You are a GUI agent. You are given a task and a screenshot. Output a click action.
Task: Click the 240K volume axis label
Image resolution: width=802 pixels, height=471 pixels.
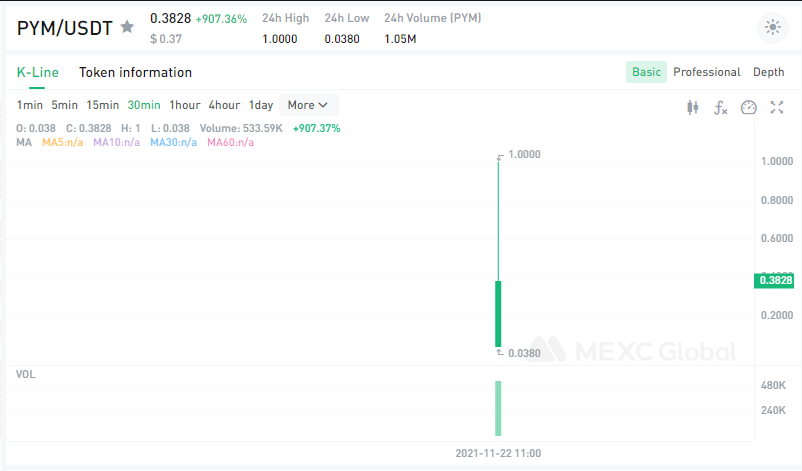click(x=773, y=410)
